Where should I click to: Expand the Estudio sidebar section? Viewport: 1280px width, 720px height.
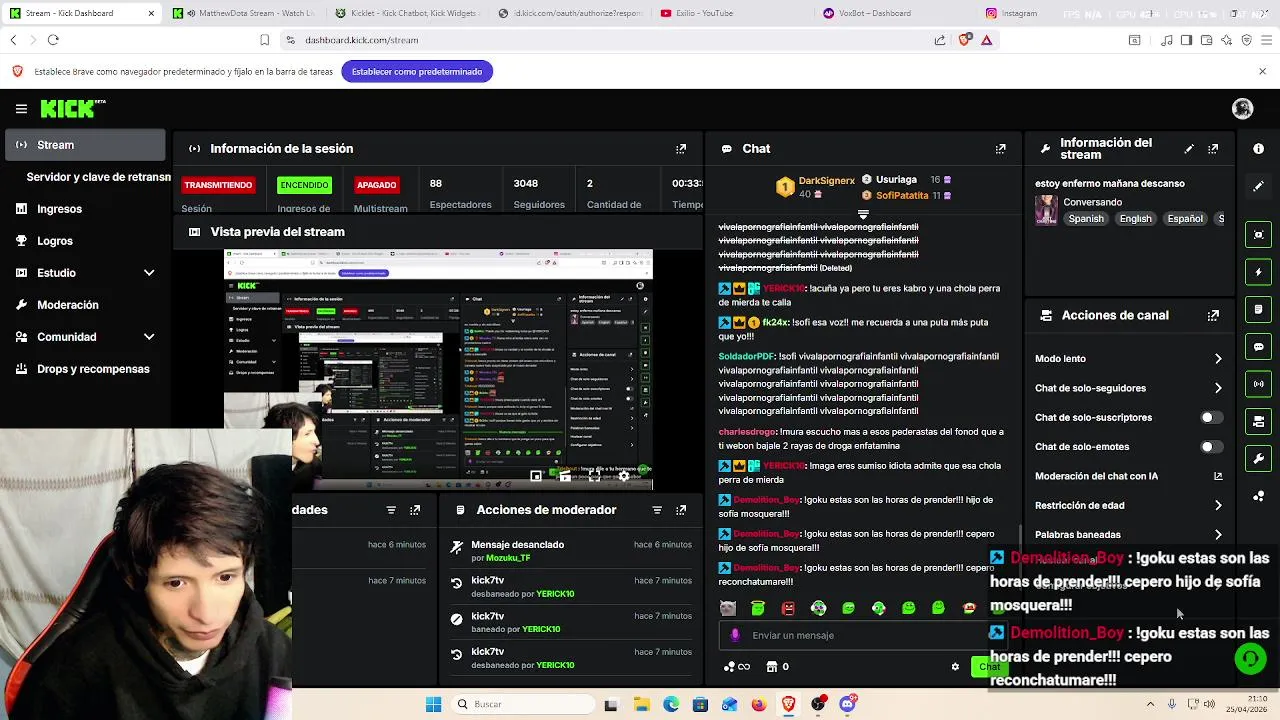[x=149, y=273]
